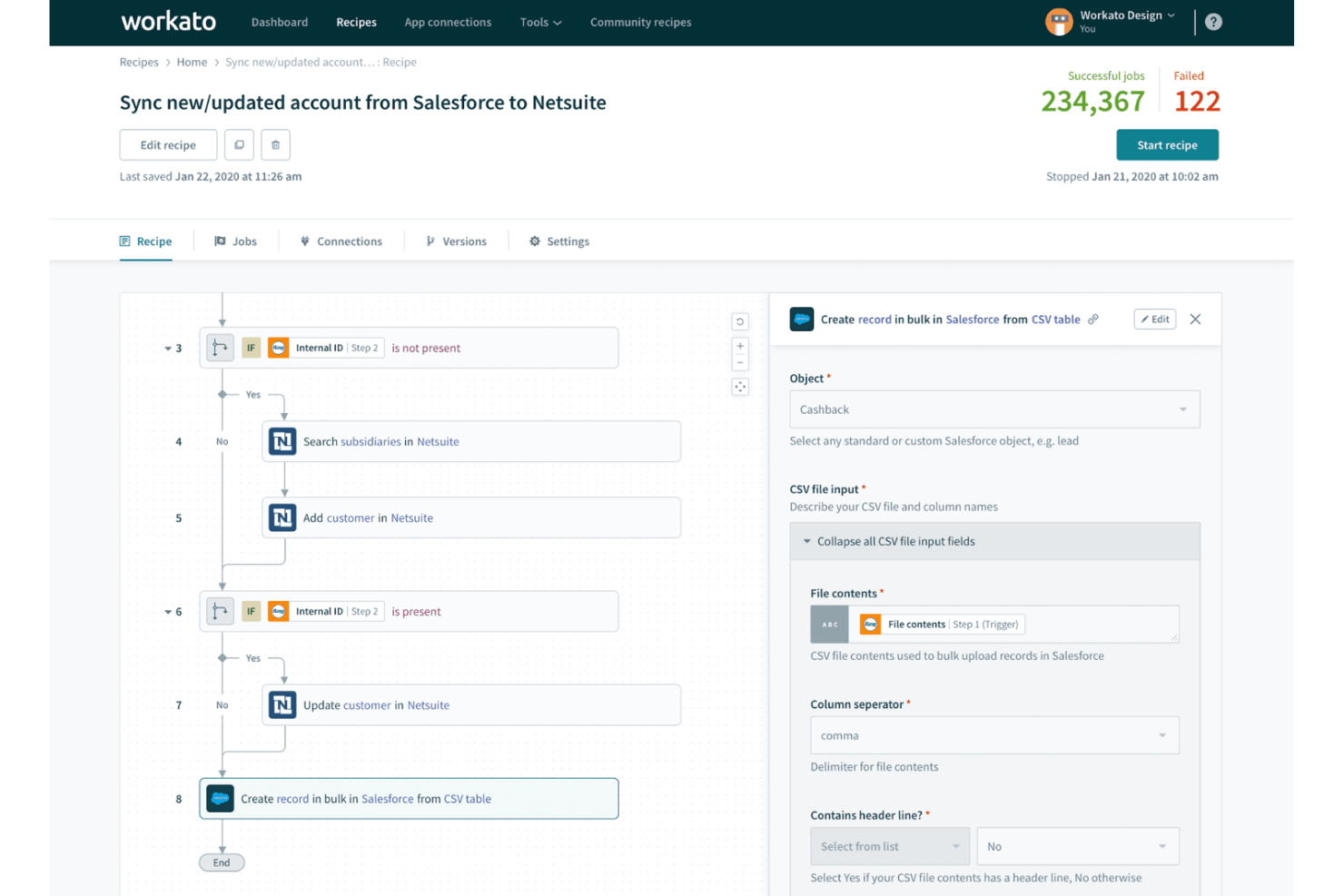This screenshot has width=1344, height=896.
Task: Click the canvas reset/undo icon
Action: 740,321
